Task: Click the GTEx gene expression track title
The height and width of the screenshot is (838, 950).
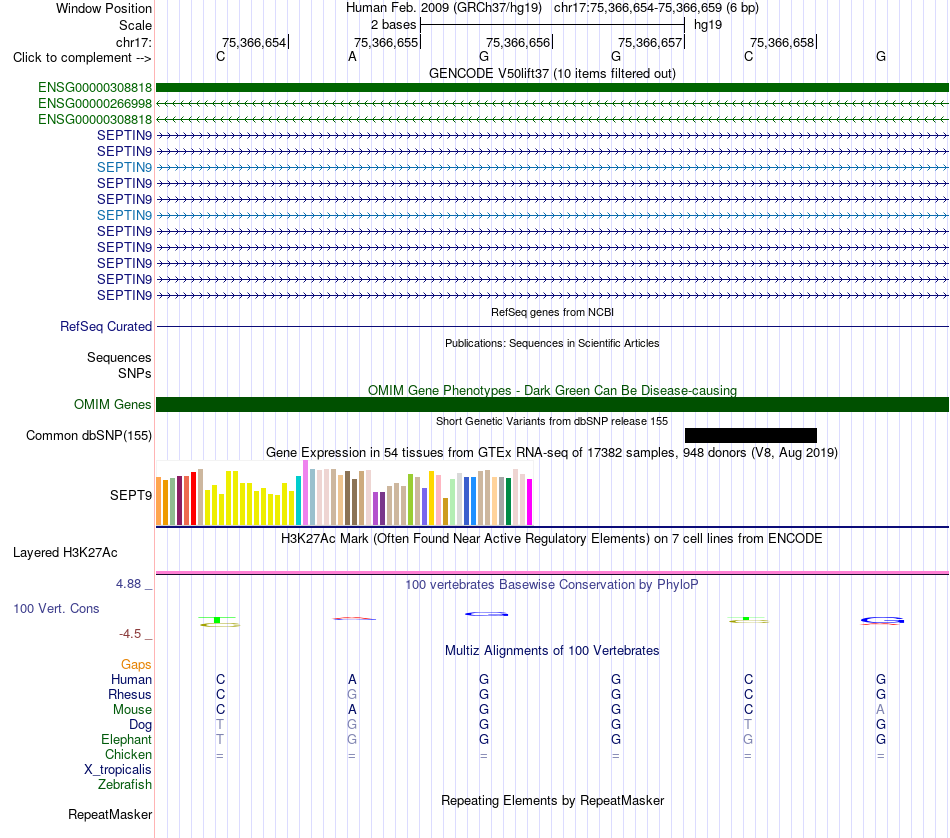Action: tap(552, 453)
